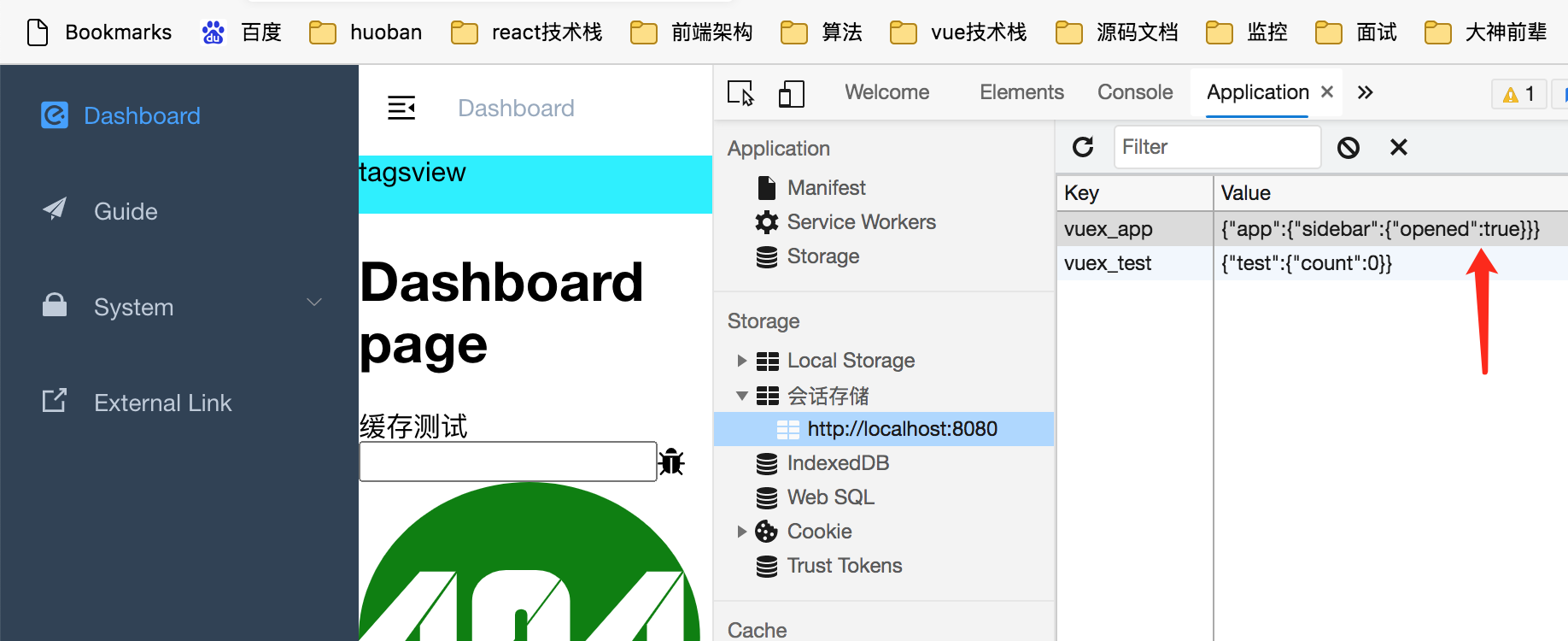Screen dimensions: 1568x641
Task: Close the Application tab
Action: (1327, 91)
